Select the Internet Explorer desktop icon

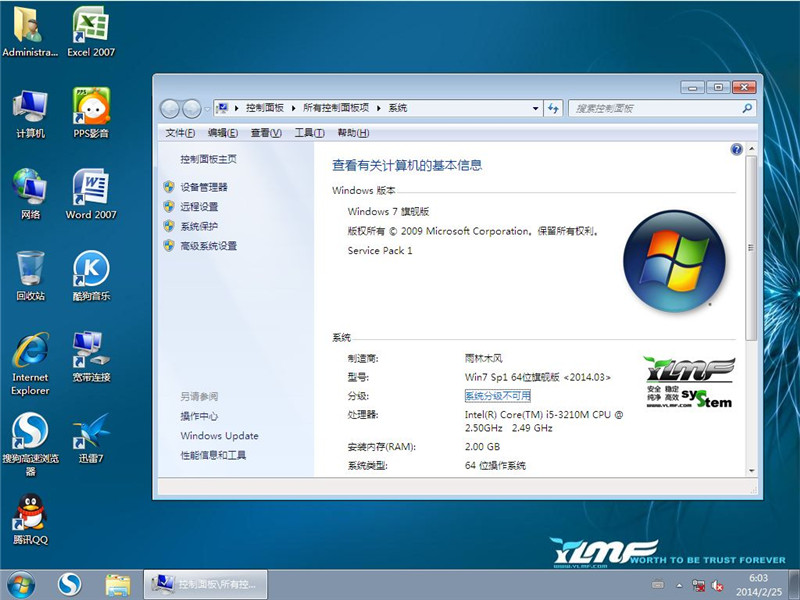point(30,363)
